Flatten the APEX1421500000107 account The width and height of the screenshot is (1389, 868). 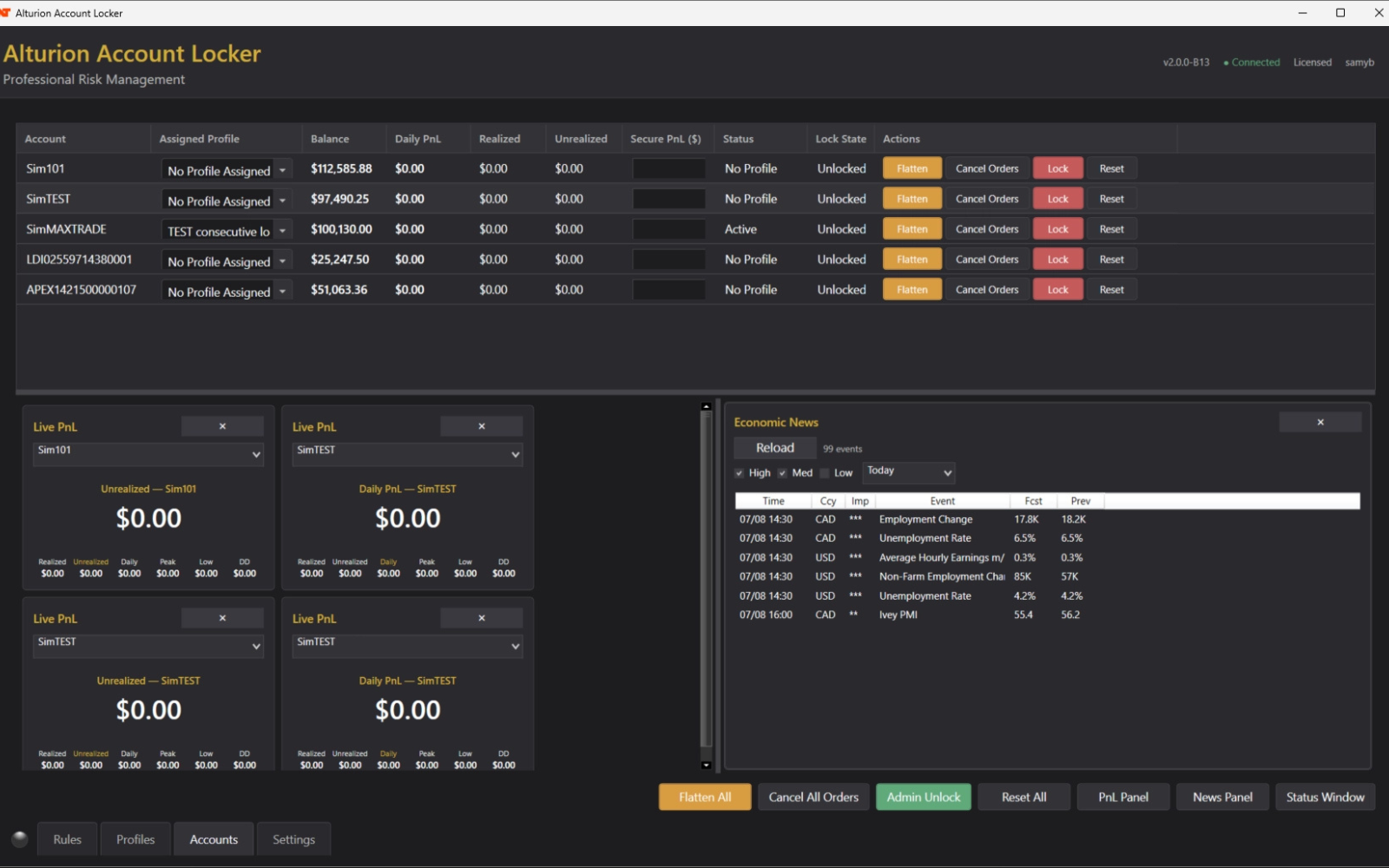[912, 290]
